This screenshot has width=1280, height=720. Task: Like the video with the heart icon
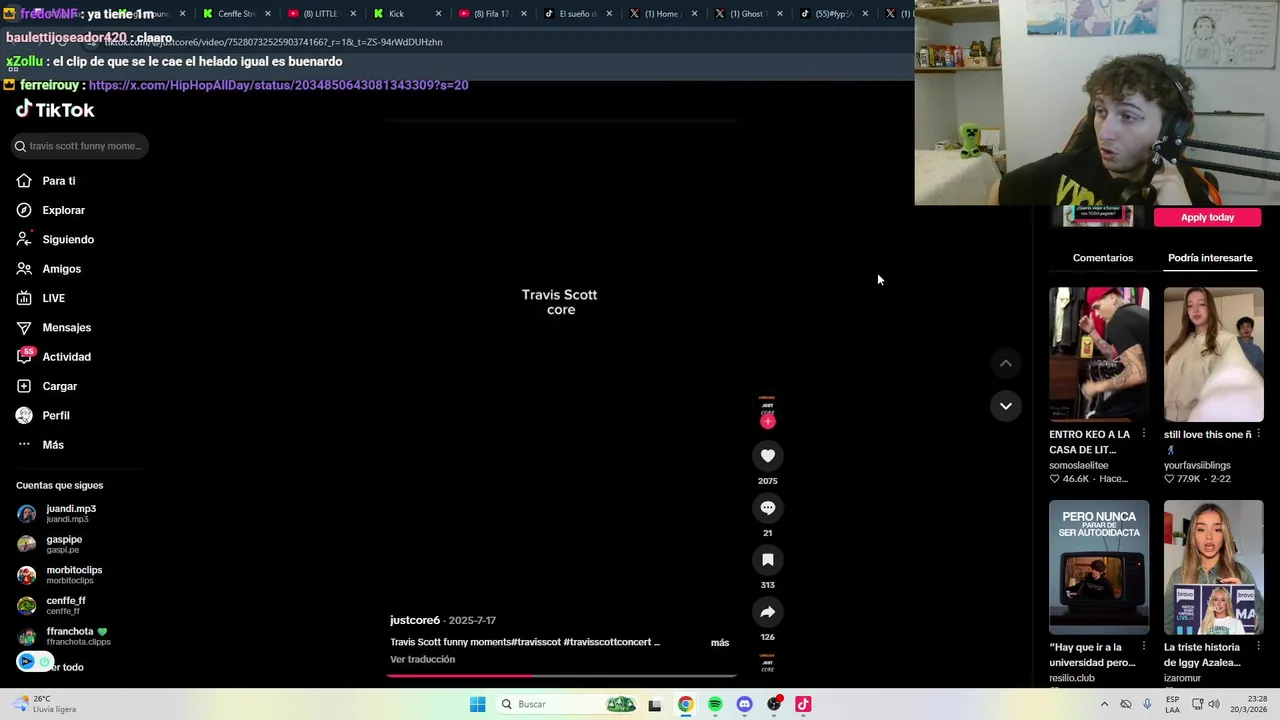768,456
